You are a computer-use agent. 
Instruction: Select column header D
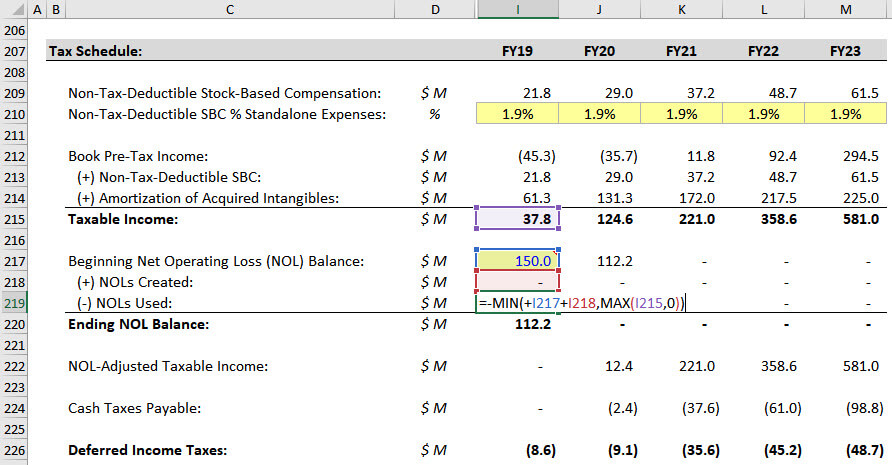[435, 9]
